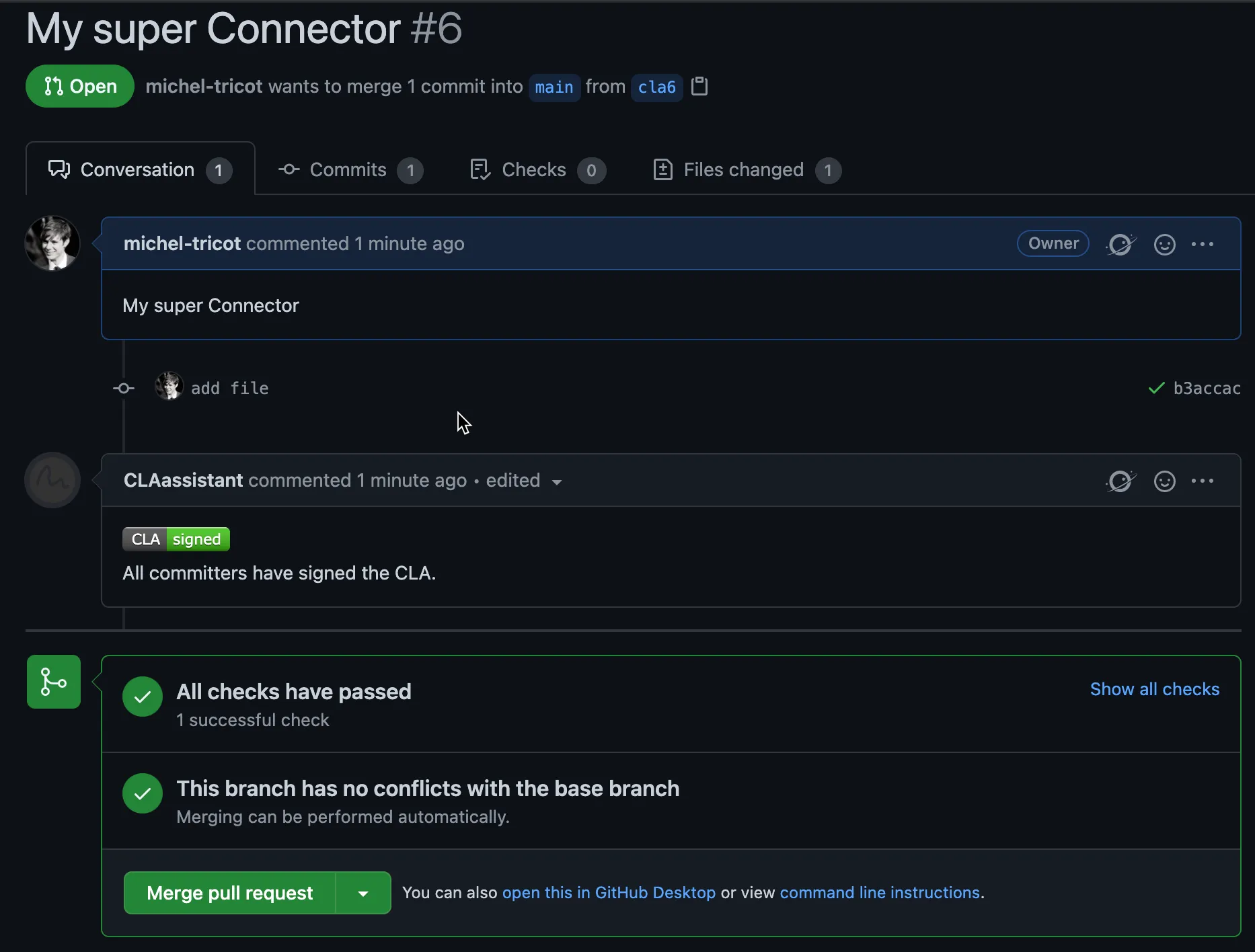Switch to the Commits tab
Viewport: 1255px width, 952px height.
(350, 169)
